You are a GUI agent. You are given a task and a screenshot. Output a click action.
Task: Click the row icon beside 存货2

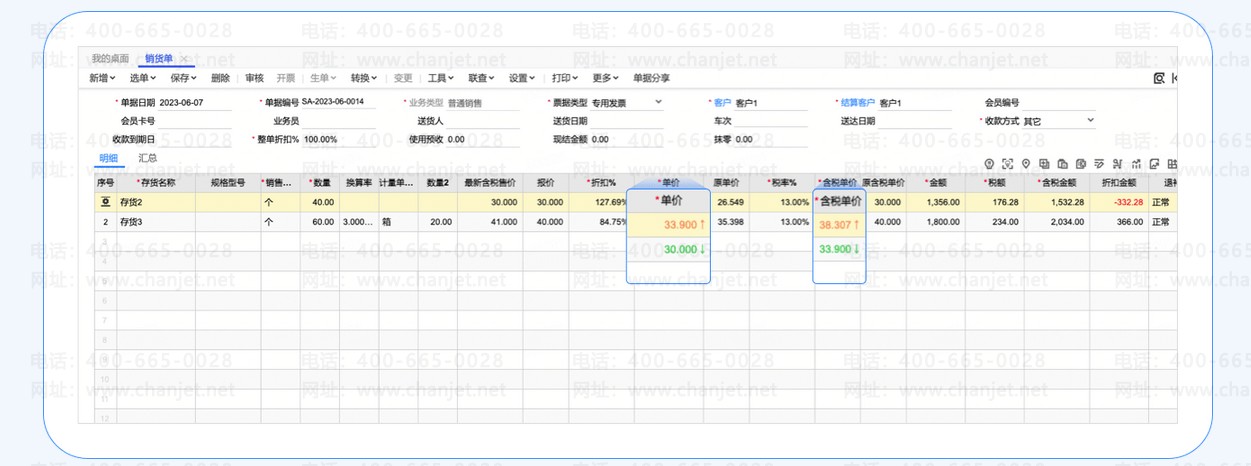tap(104, 202)
